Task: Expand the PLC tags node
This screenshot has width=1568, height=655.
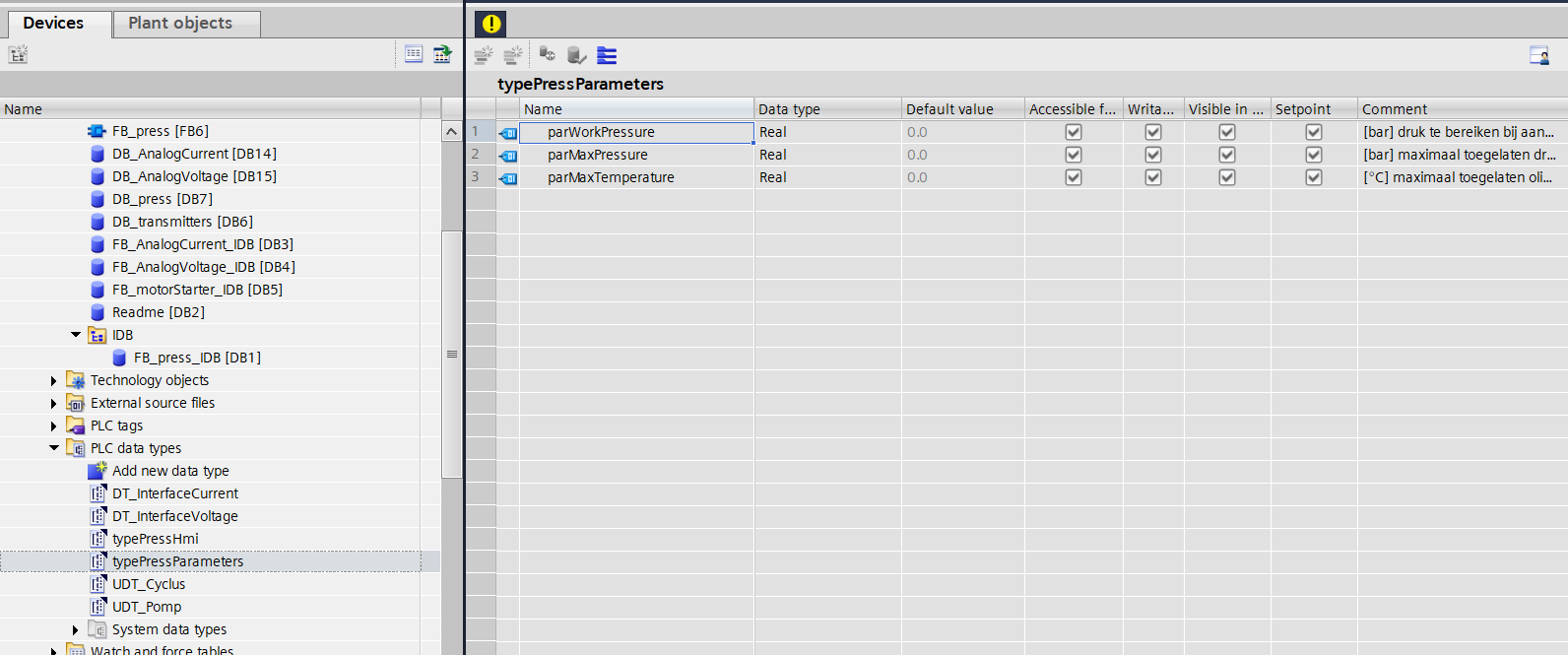Action: pyautogui.click(x=54, y=426)
